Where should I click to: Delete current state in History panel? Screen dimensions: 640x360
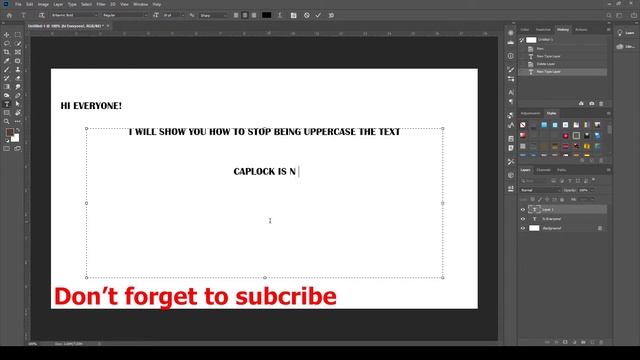(x=601, y=104)
